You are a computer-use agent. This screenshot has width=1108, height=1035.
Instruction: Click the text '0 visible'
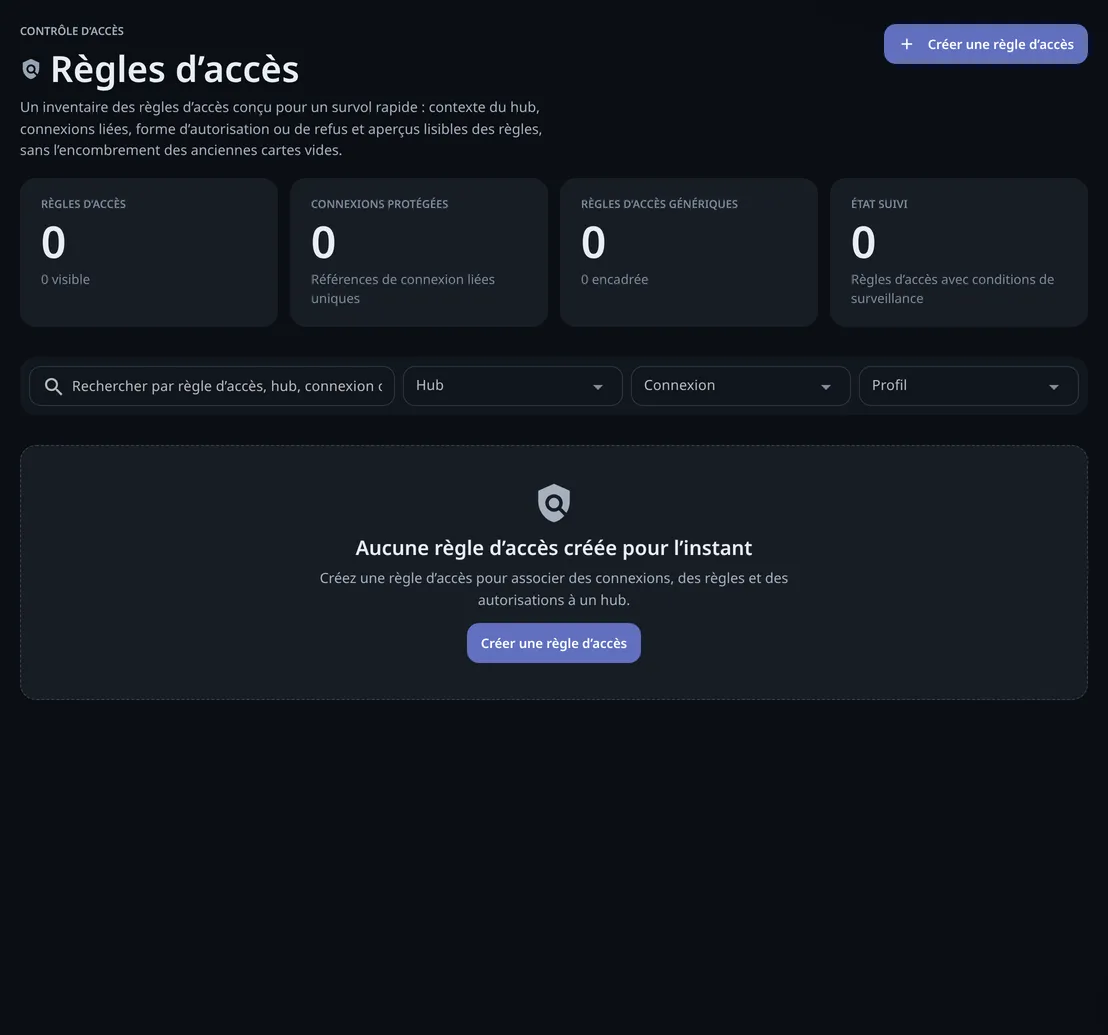(x=66, y=279)
